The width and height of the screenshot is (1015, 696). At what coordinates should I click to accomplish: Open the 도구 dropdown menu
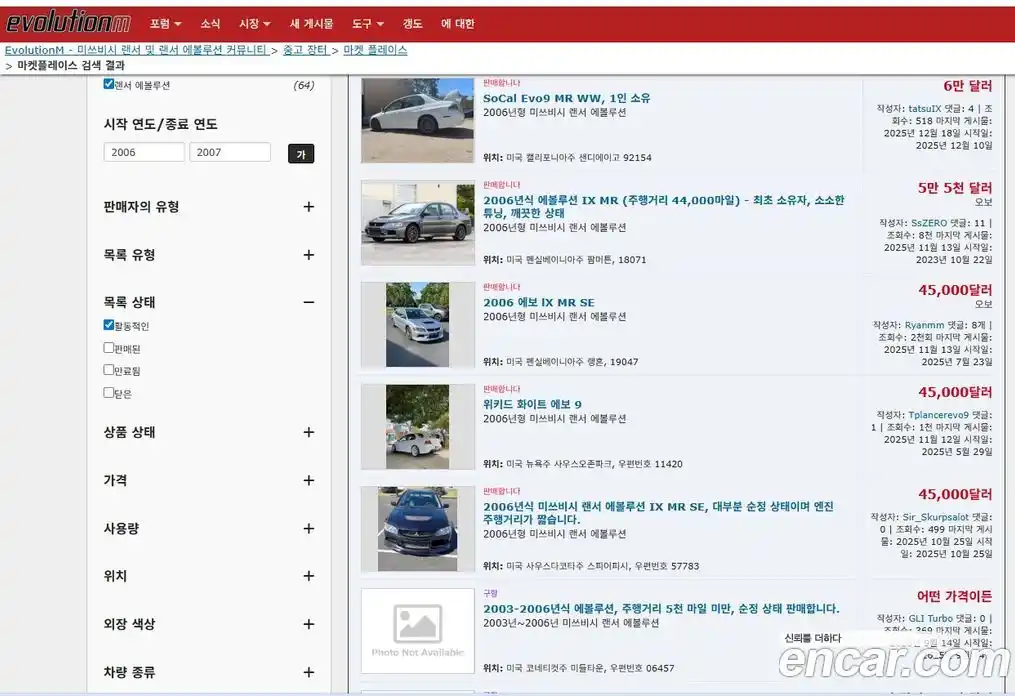point(367,23)
